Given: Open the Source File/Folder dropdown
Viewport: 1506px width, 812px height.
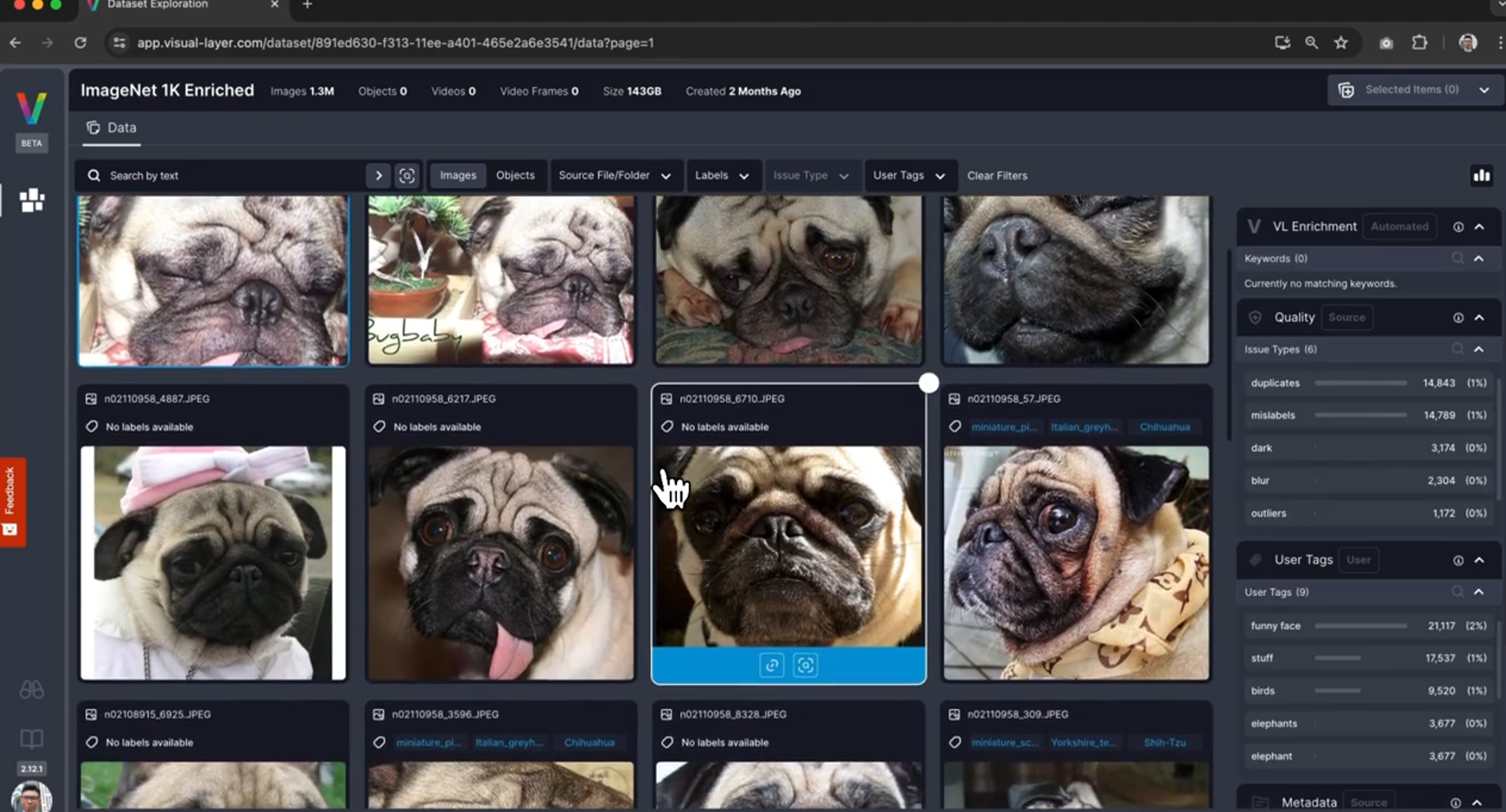Looking at the screenshot, I should click(614, 176).
